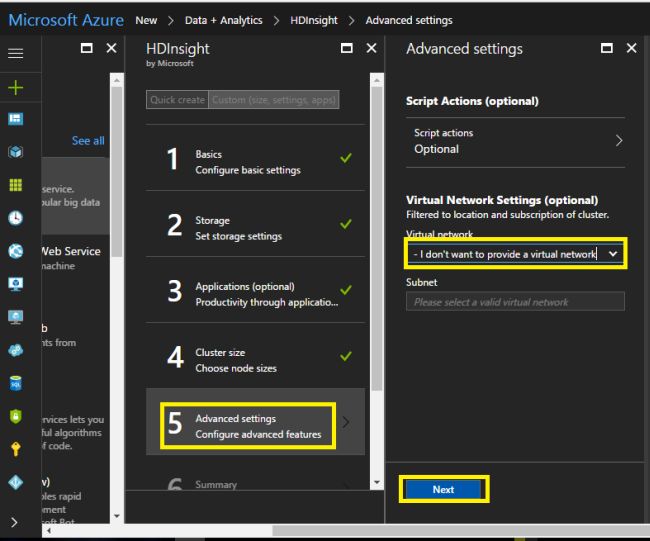Open Script actions Optional row
Viewport: 650px width, 541px height.
[x=515, y=143]
